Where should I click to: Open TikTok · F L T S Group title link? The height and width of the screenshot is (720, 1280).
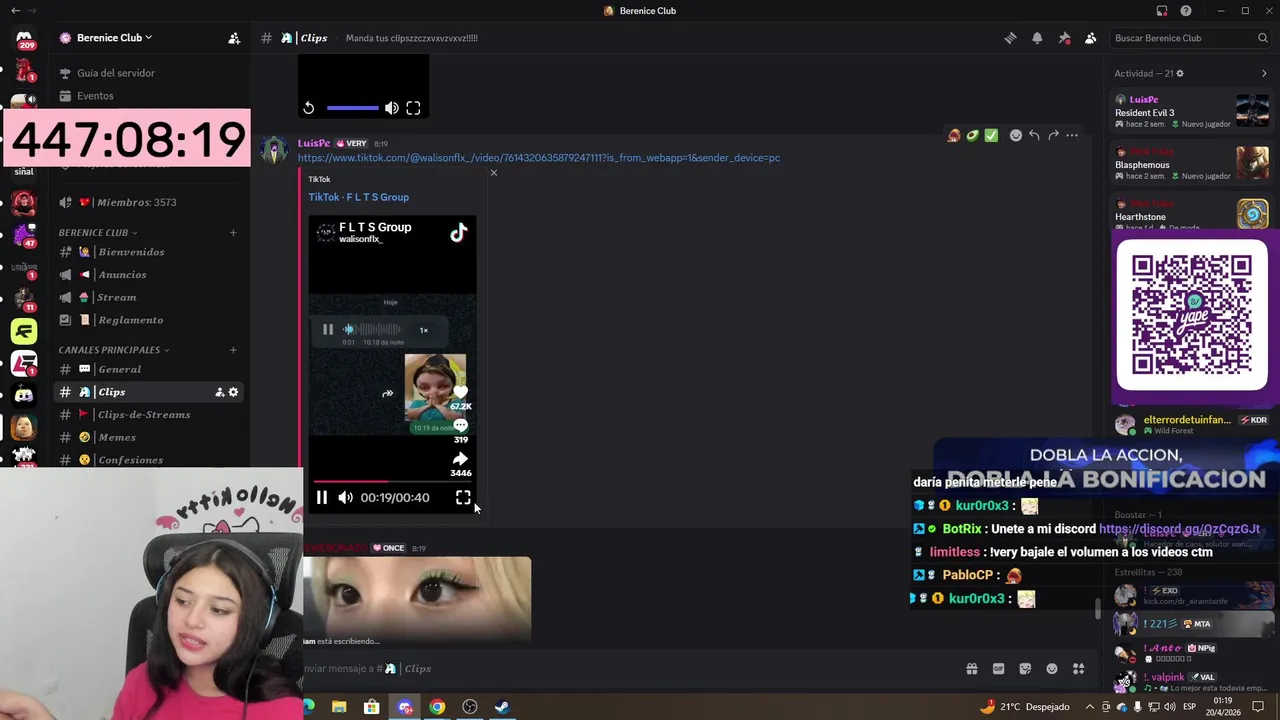pos(358,197)
